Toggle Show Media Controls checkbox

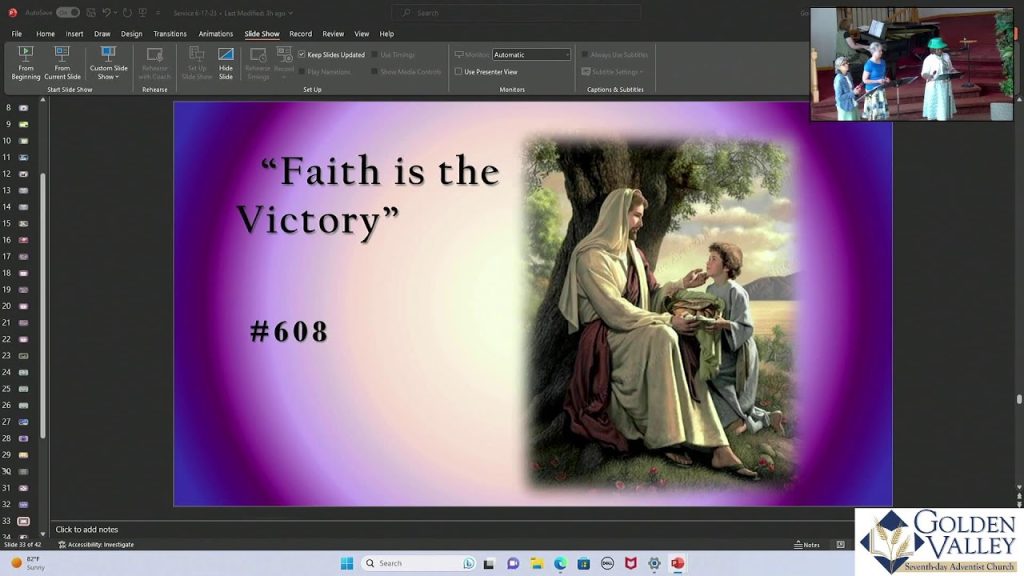[x=406, y=72]
